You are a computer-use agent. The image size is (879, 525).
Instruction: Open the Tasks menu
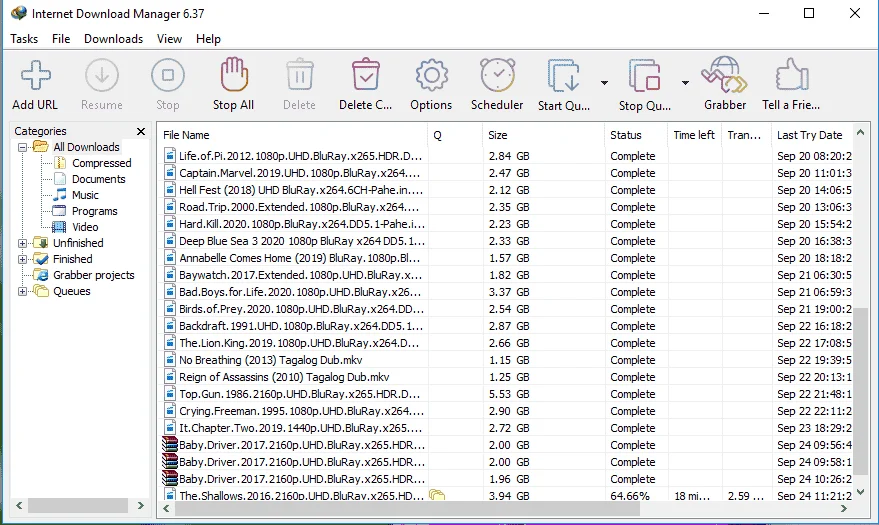(24, 39)
